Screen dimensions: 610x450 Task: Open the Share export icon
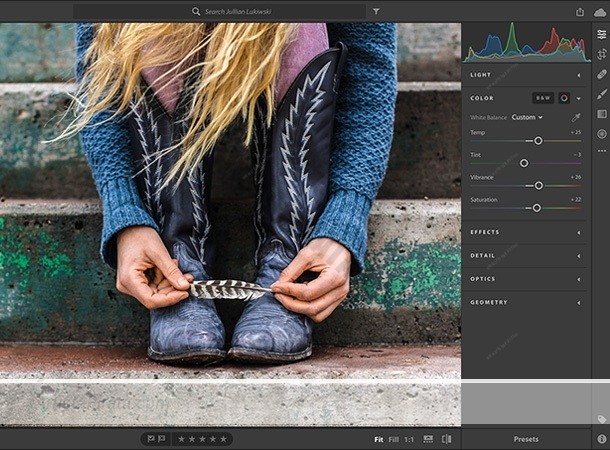tap(580, 11)
